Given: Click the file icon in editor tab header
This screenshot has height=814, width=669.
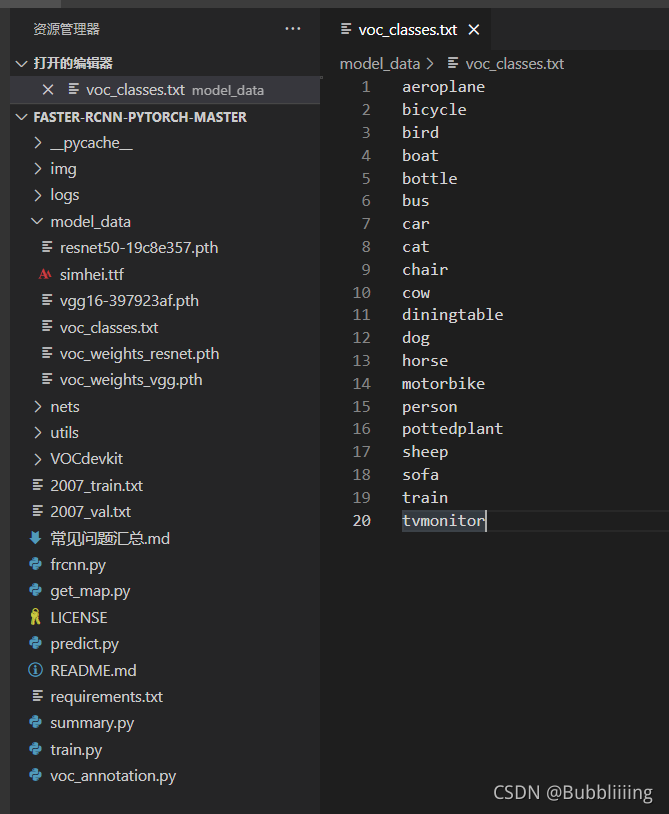Looking at the screenshot, I should coord(346,29).
